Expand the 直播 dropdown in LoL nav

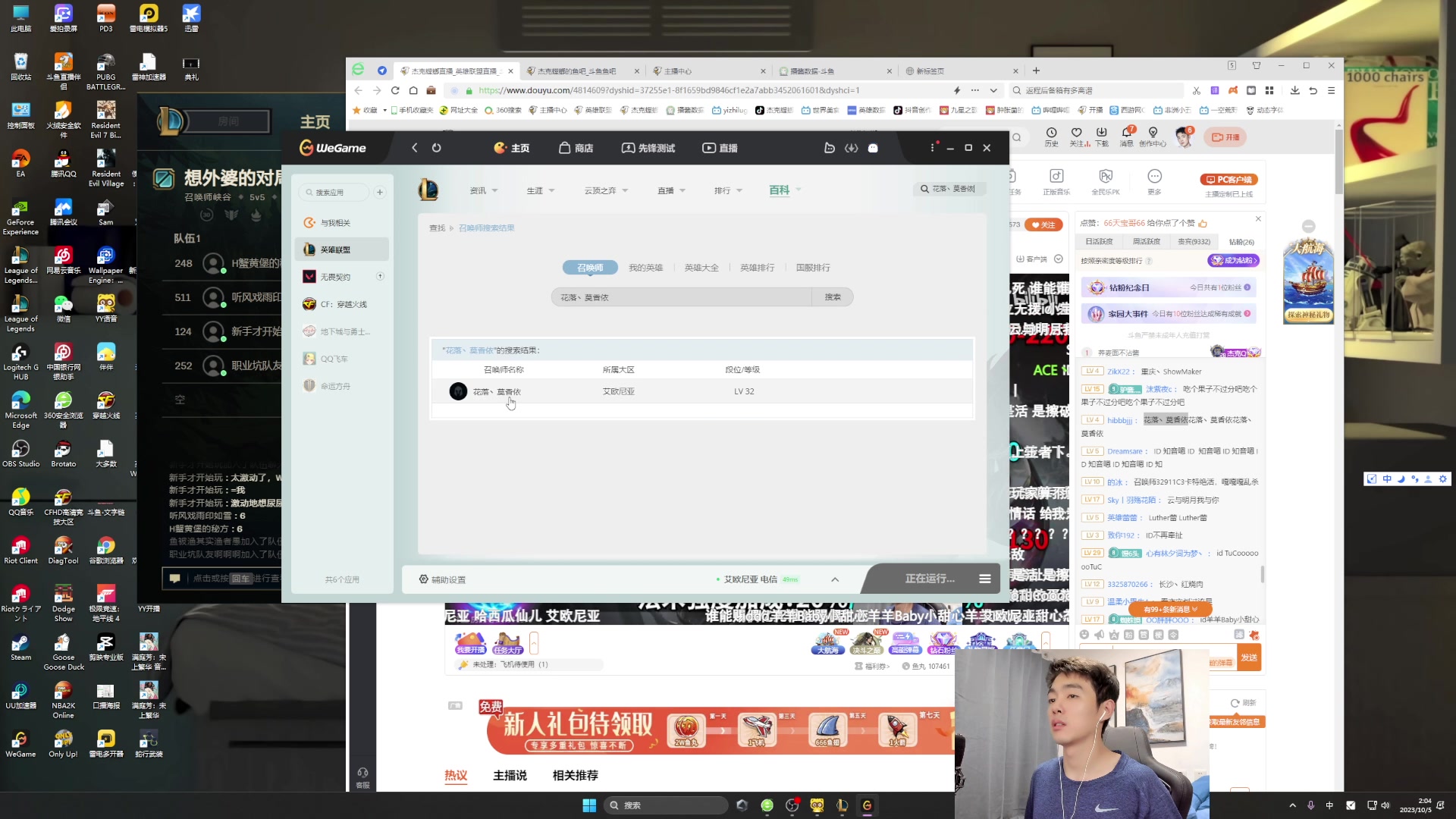point(671,190)
